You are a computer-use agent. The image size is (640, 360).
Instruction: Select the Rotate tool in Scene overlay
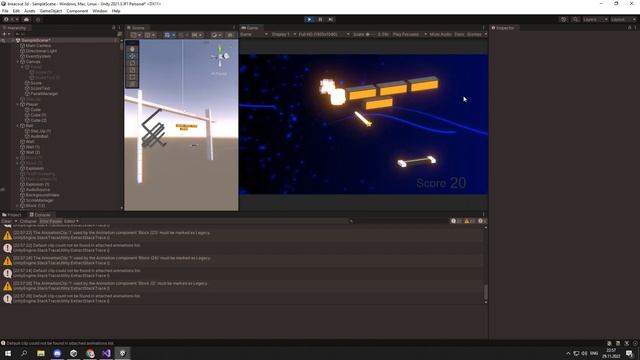coord(132,63)
